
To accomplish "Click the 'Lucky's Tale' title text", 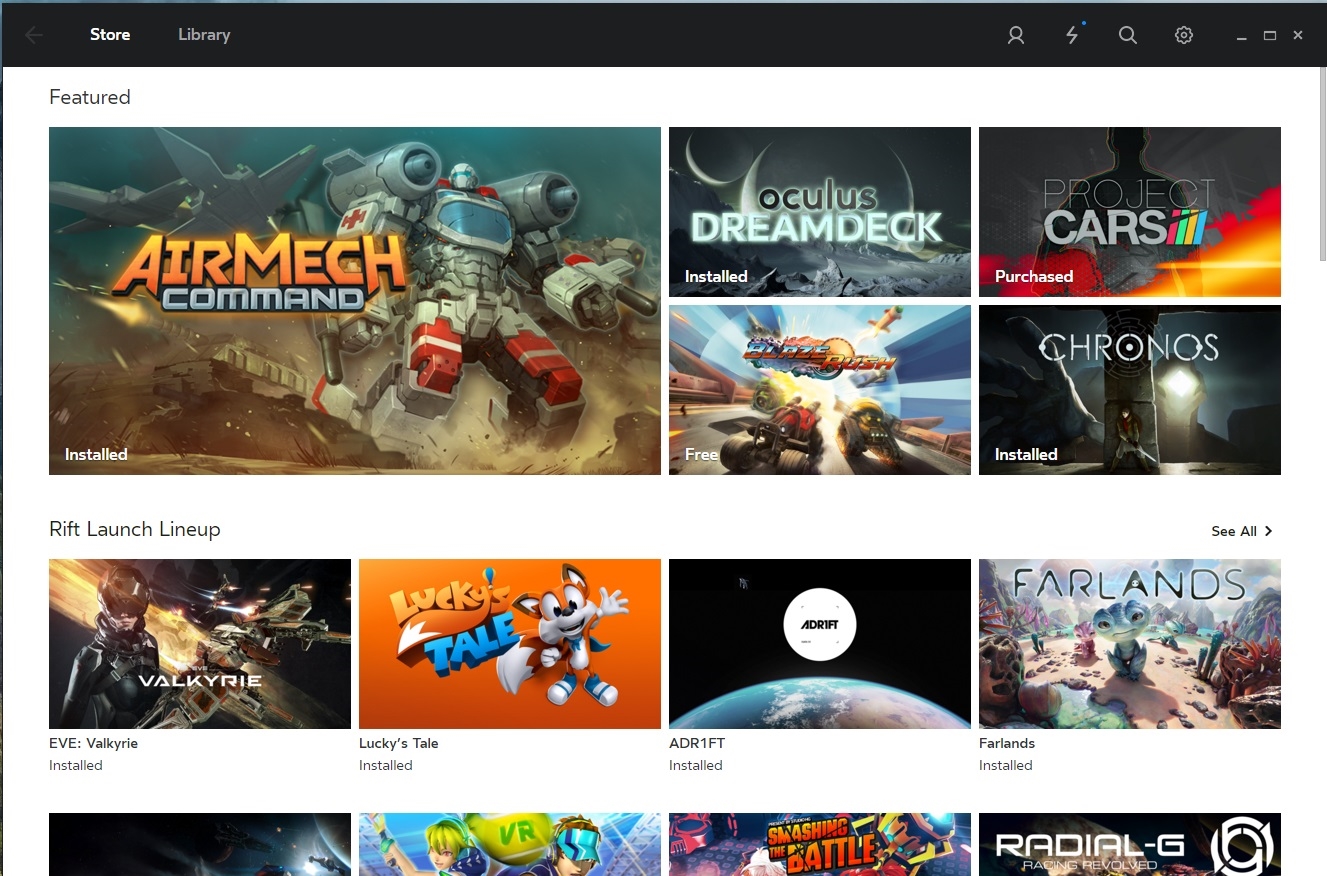I will (x=399, y=743).
